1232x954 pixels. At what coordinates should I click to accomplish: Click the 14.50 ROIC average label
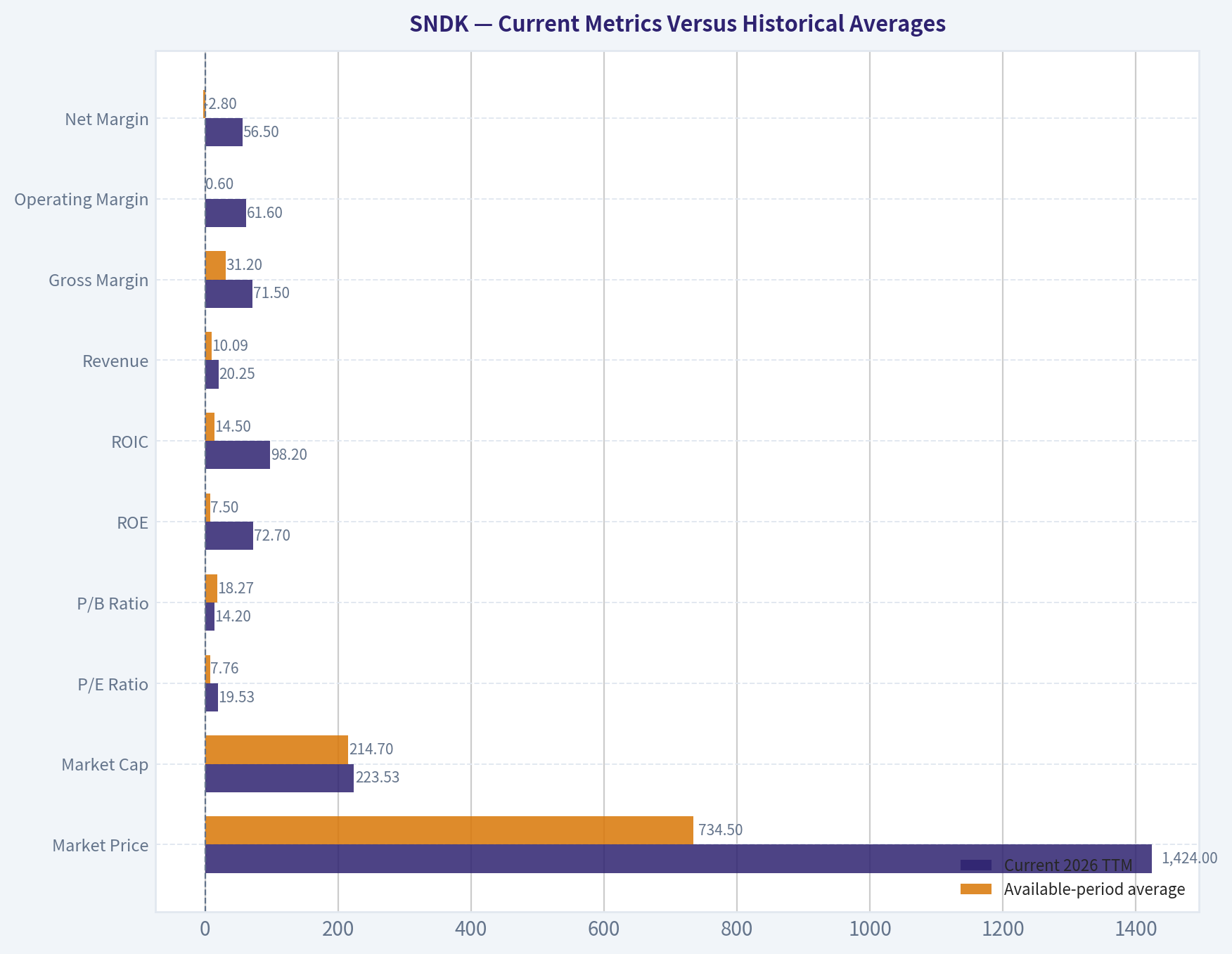233,427
